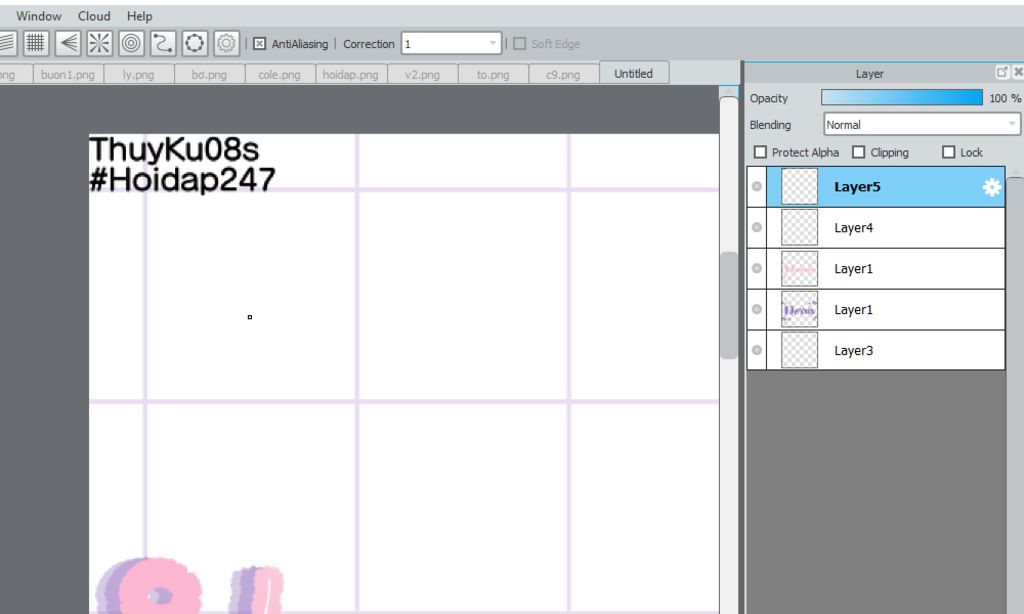
Task: Click the layer Opacity slider bar
Action: pos(902,97)
